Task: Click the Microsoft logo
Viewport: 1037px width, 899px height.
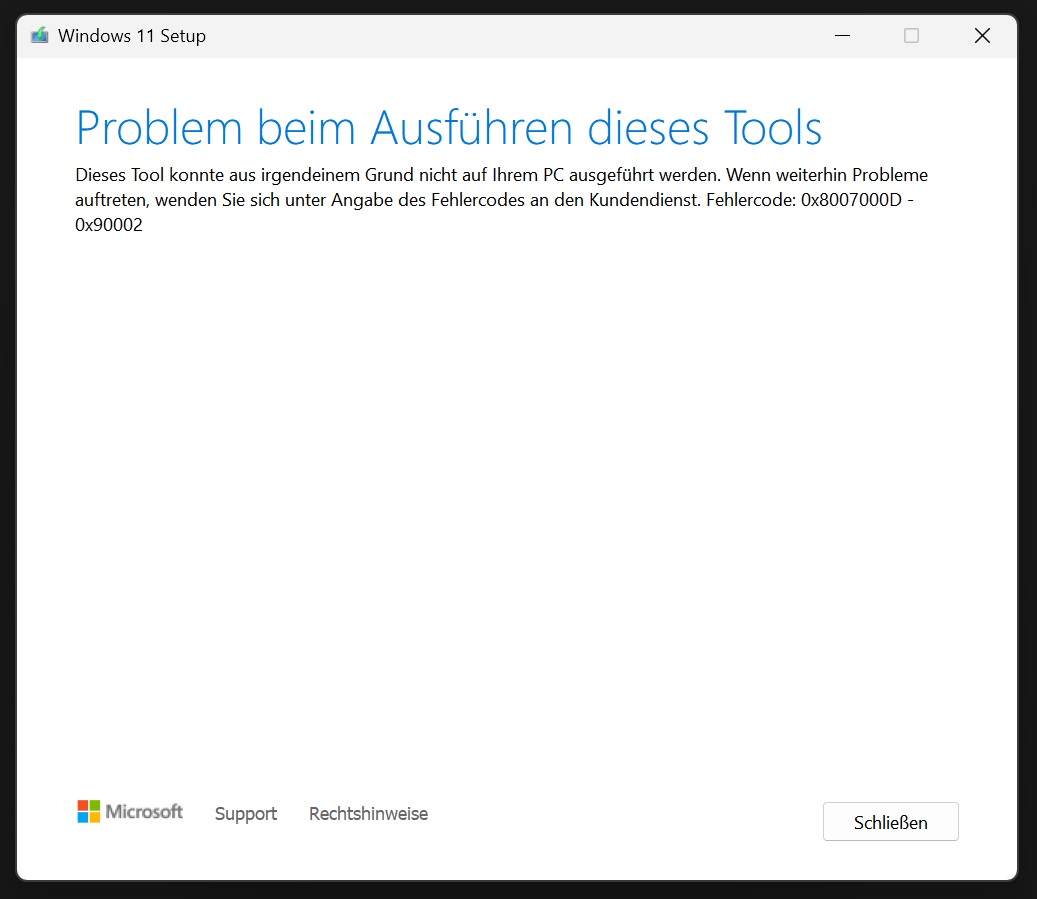Action: pos(130,812)
